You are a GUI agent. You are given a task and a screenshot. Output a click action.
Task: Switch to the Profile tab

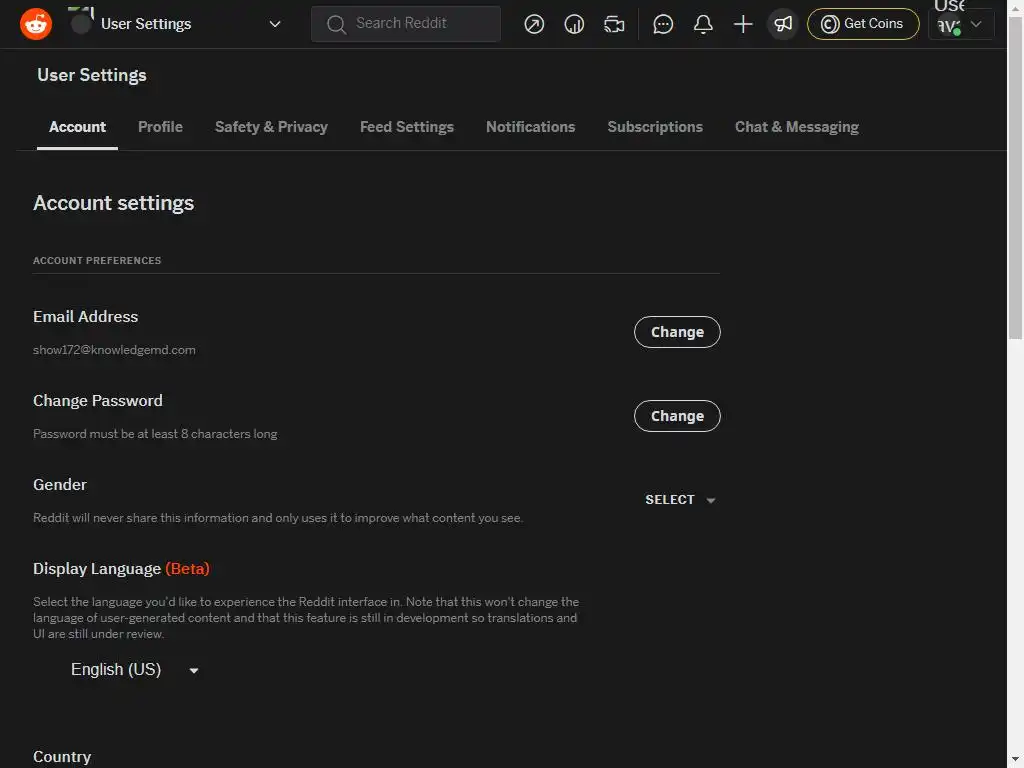[160, 127]
